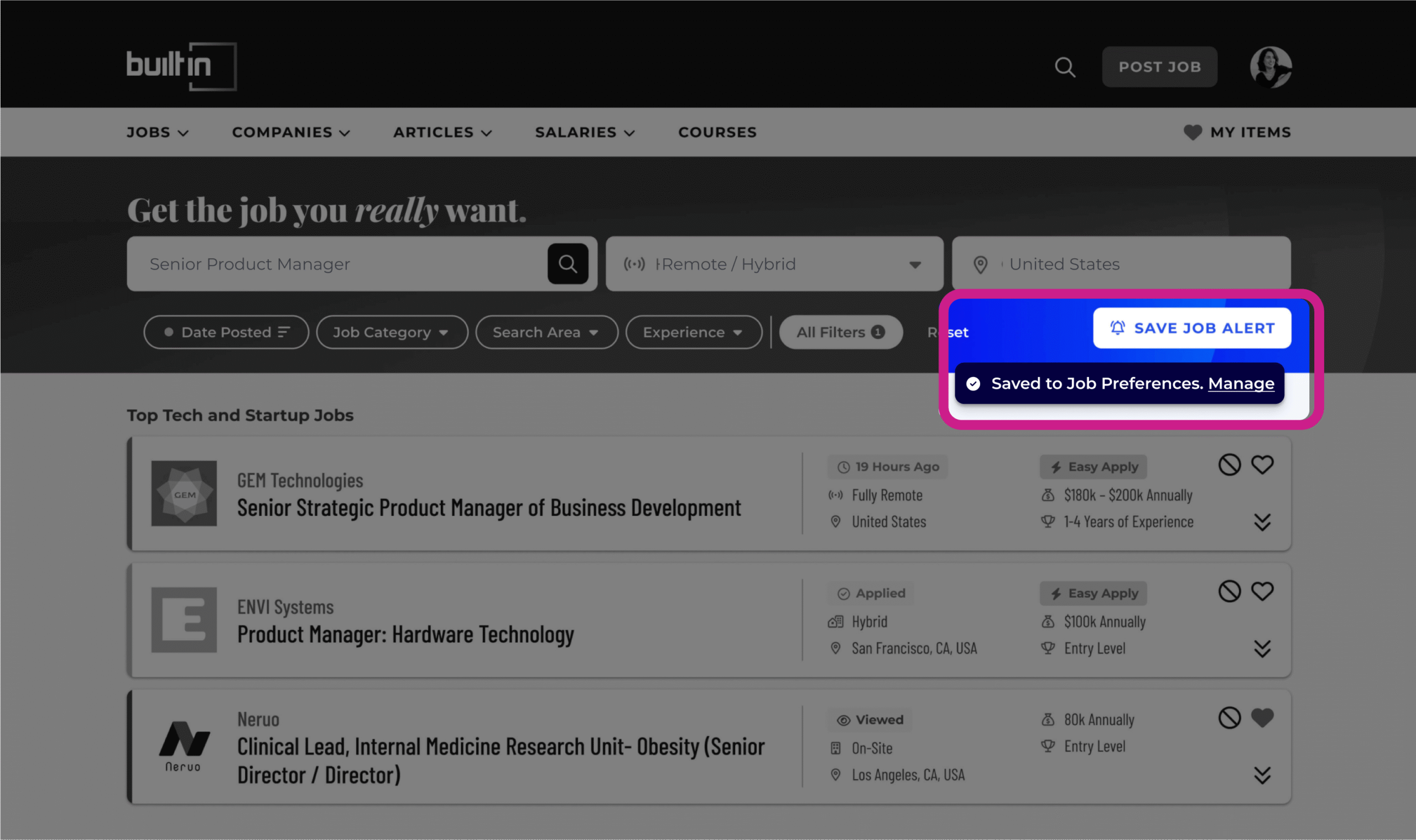Expand the GEM Technologies job card

1262,522
